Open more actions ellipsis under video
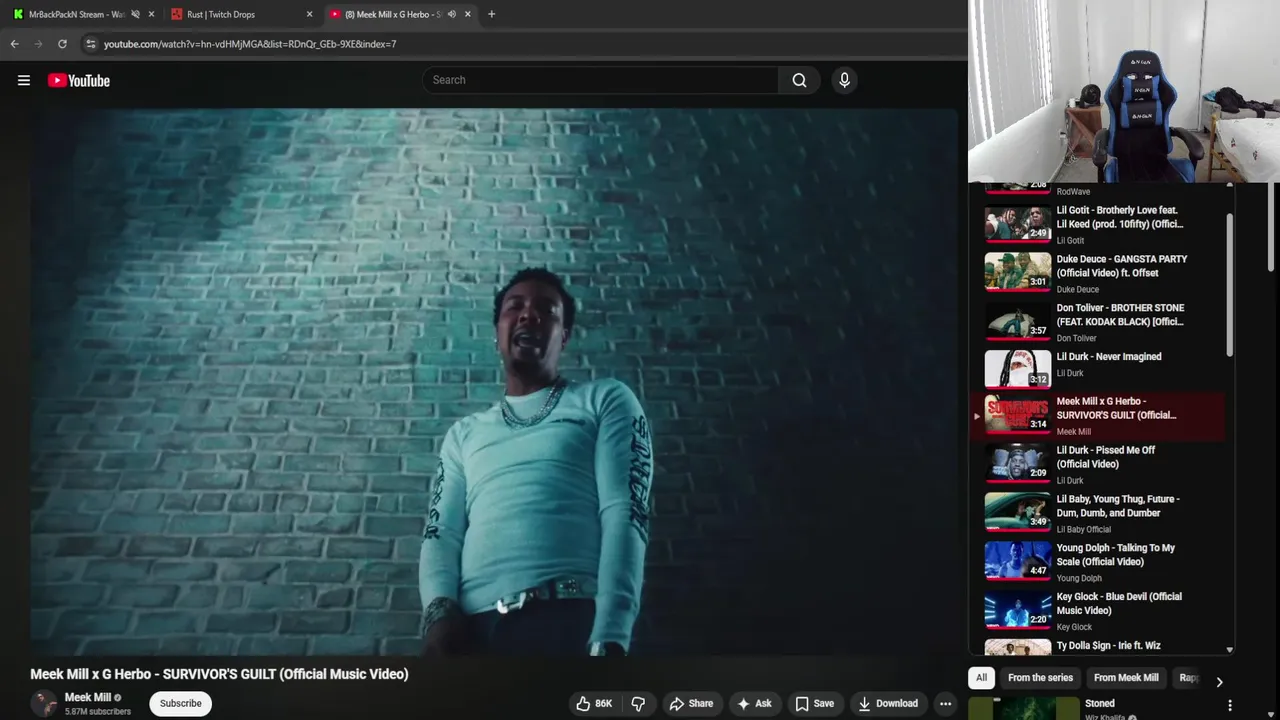The height and width of the screenshot is (720, 1280). click(945, 703)
